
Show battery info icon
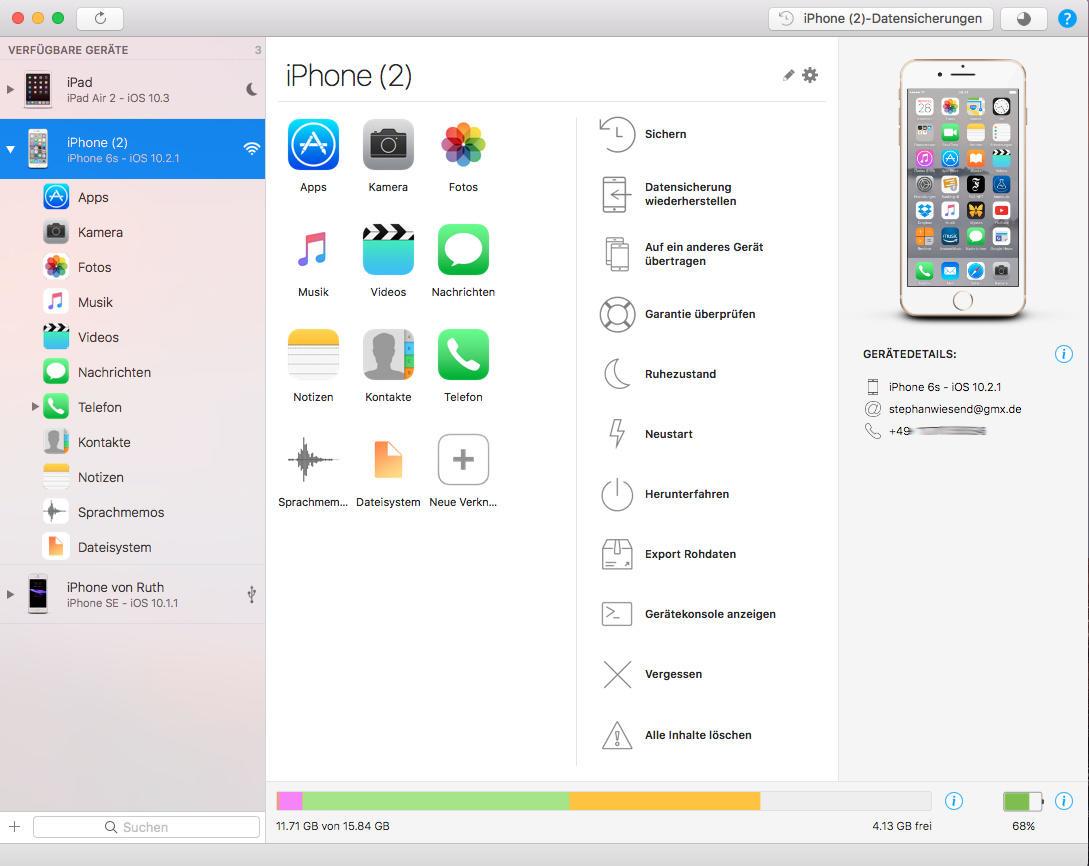pos(1063,801)
